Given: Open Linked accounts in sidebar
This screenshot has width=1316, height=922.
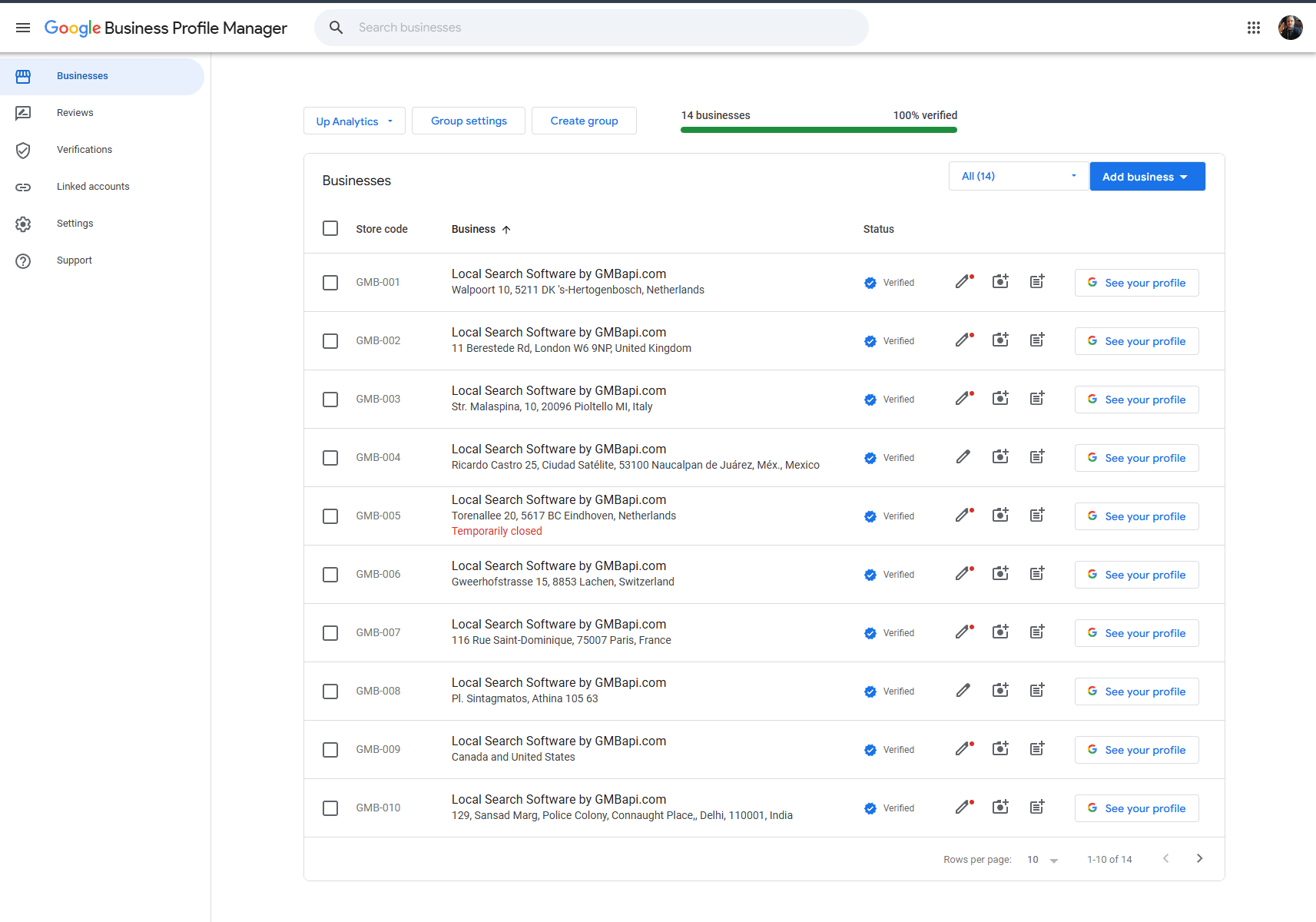Looking at the screenshot, I should point(102,187).
